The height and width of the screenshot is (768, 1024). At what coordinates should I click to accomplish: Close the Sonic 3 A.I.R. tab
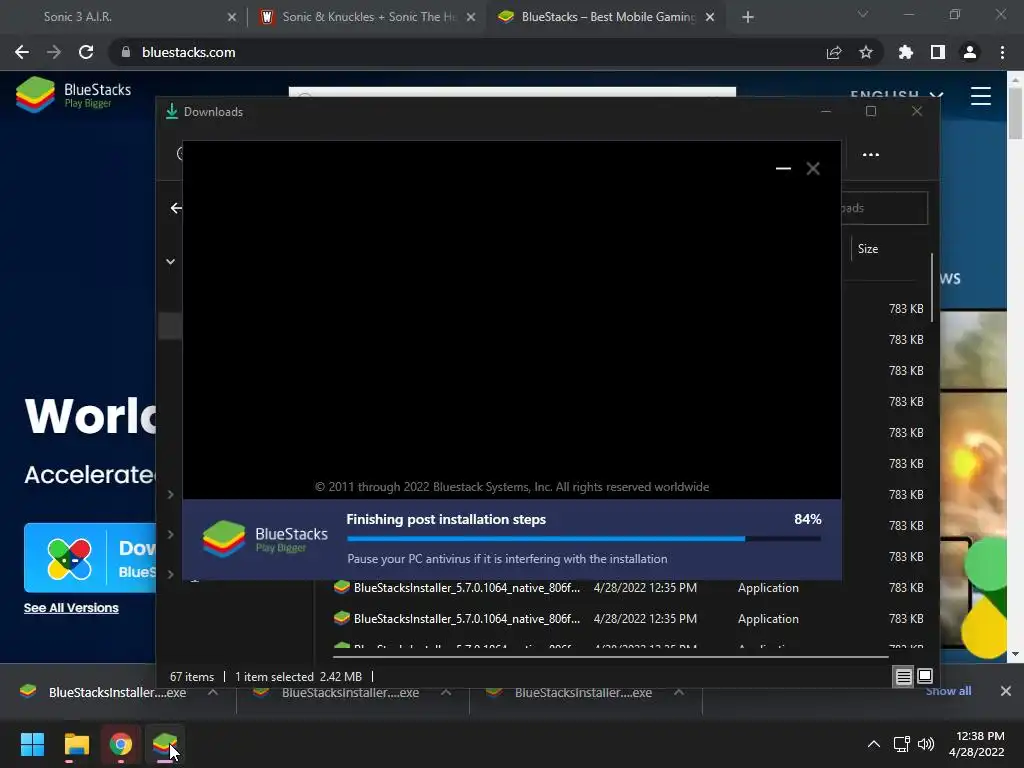coord(232,17)
